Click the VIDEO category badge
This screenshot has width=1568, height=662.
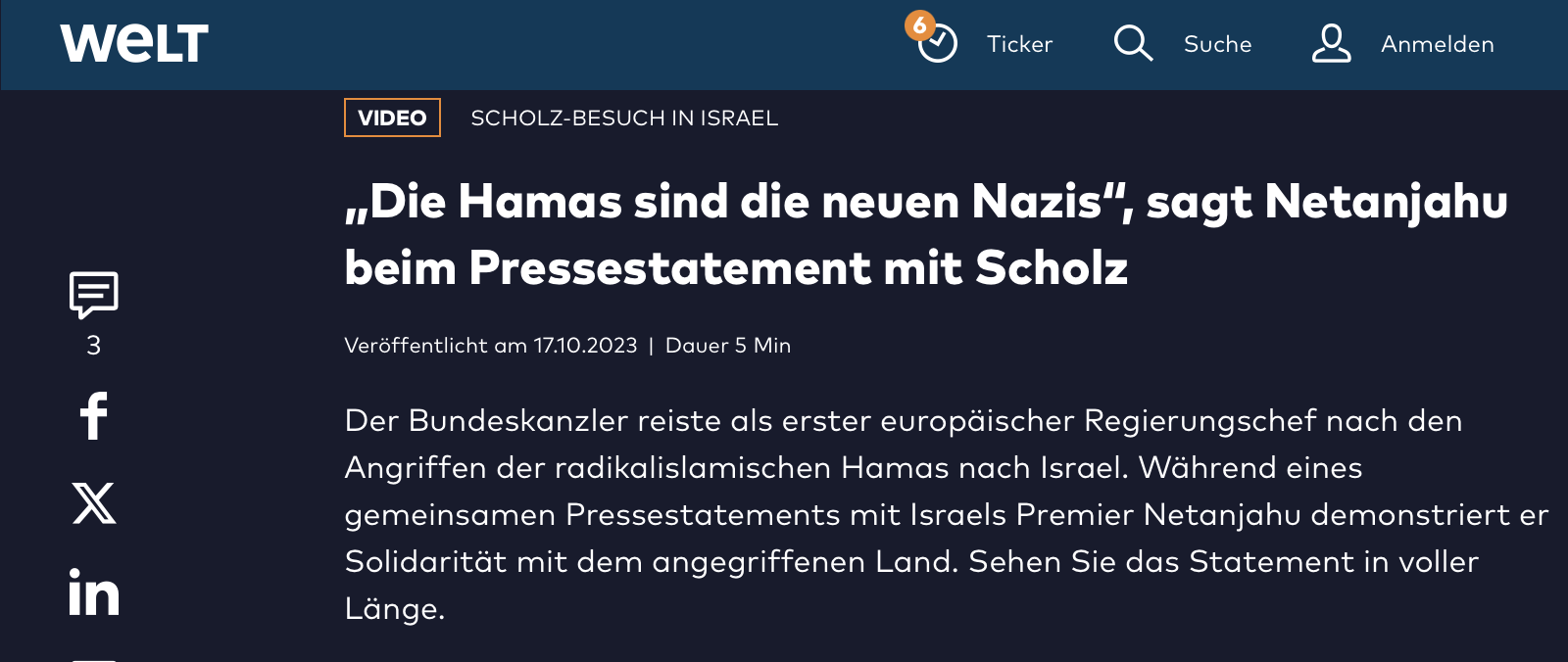click(x=392, y=118)
